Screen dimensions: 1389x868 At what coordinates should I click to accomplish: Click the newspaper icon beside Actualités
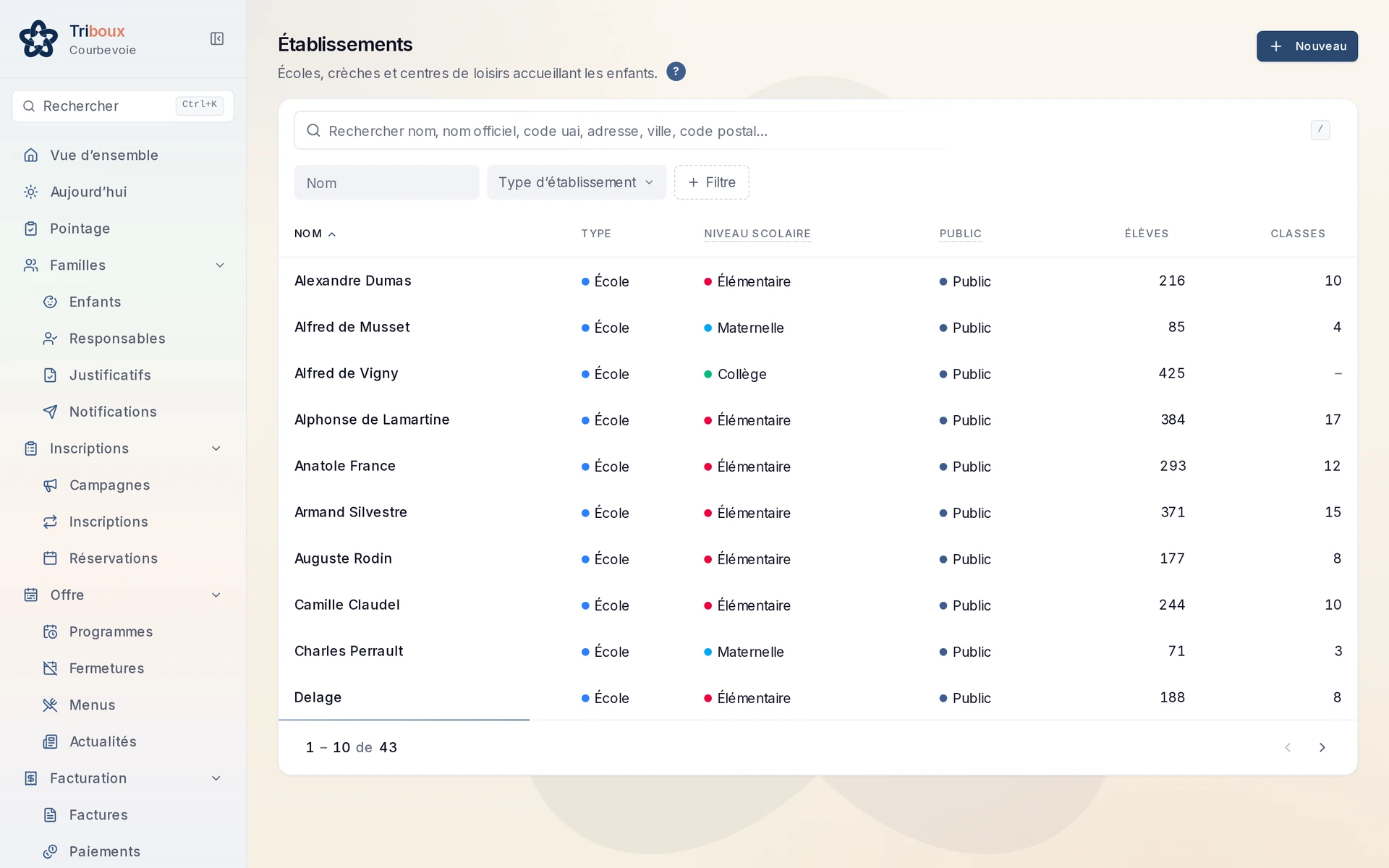(x=50, y=741)
